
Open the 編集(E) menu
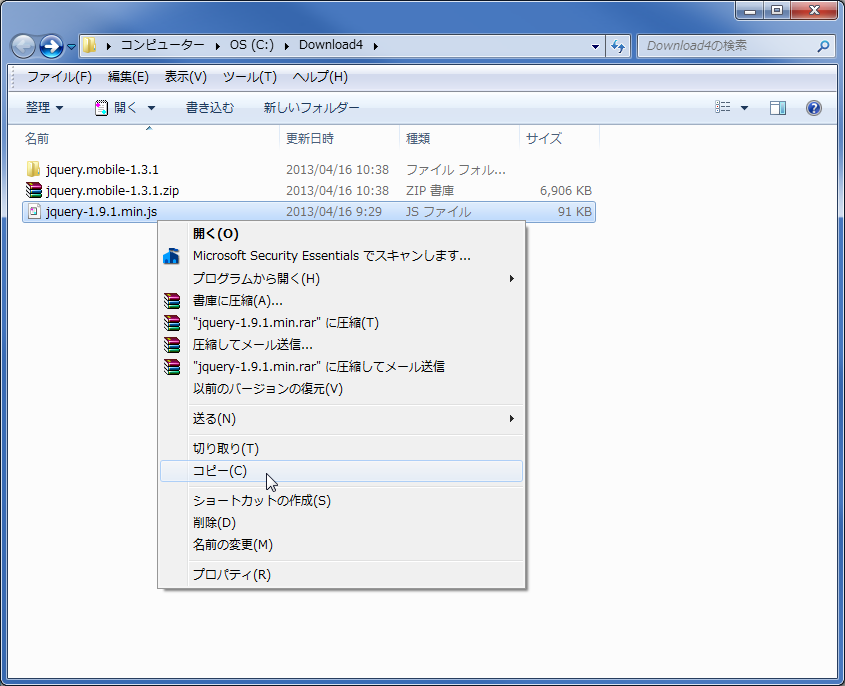click(128, 77)
